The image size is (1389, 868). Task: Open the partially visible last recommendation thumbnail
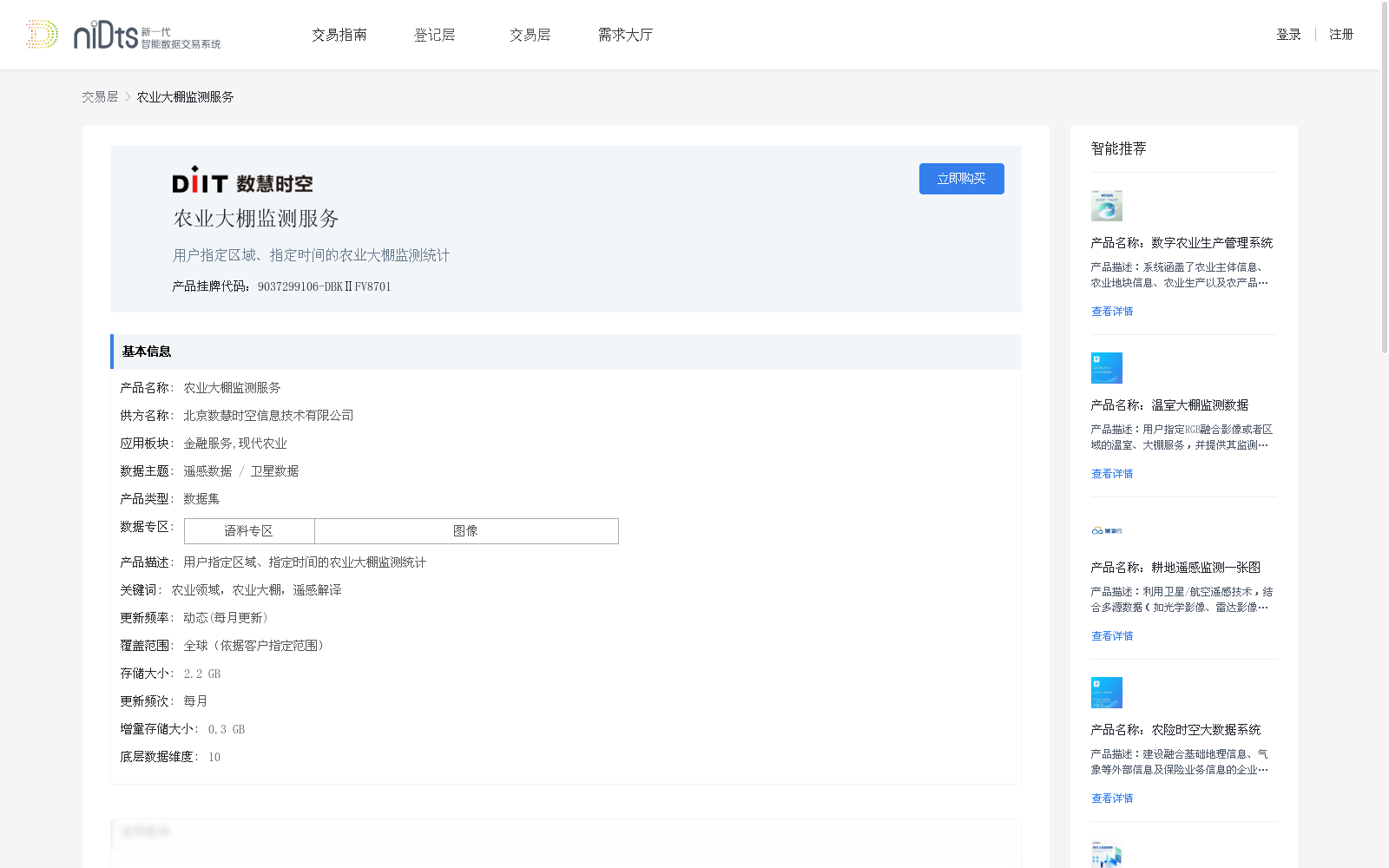coord(1107,854)
